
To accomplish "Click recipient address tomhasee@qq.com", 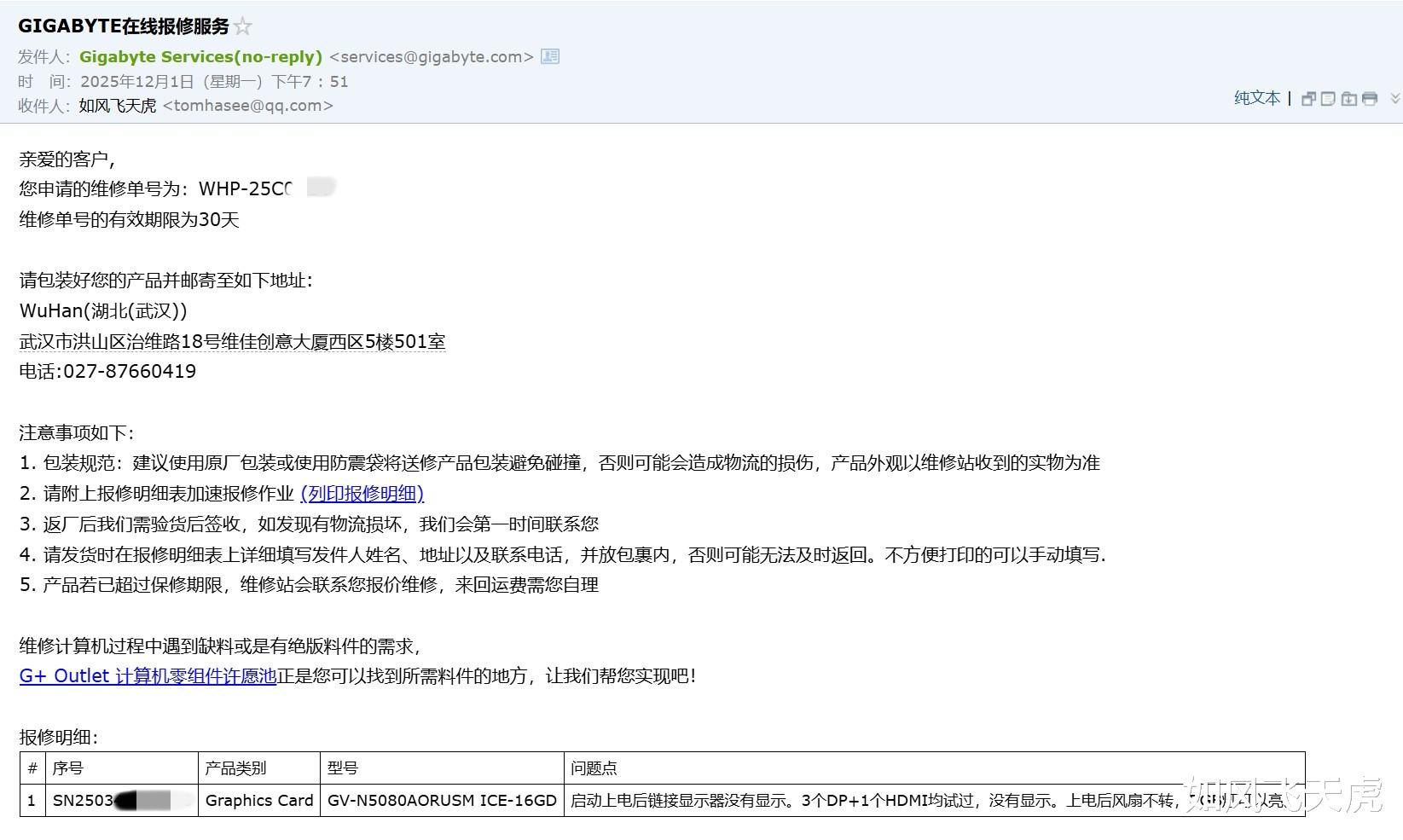I will (x=248, y=106).
